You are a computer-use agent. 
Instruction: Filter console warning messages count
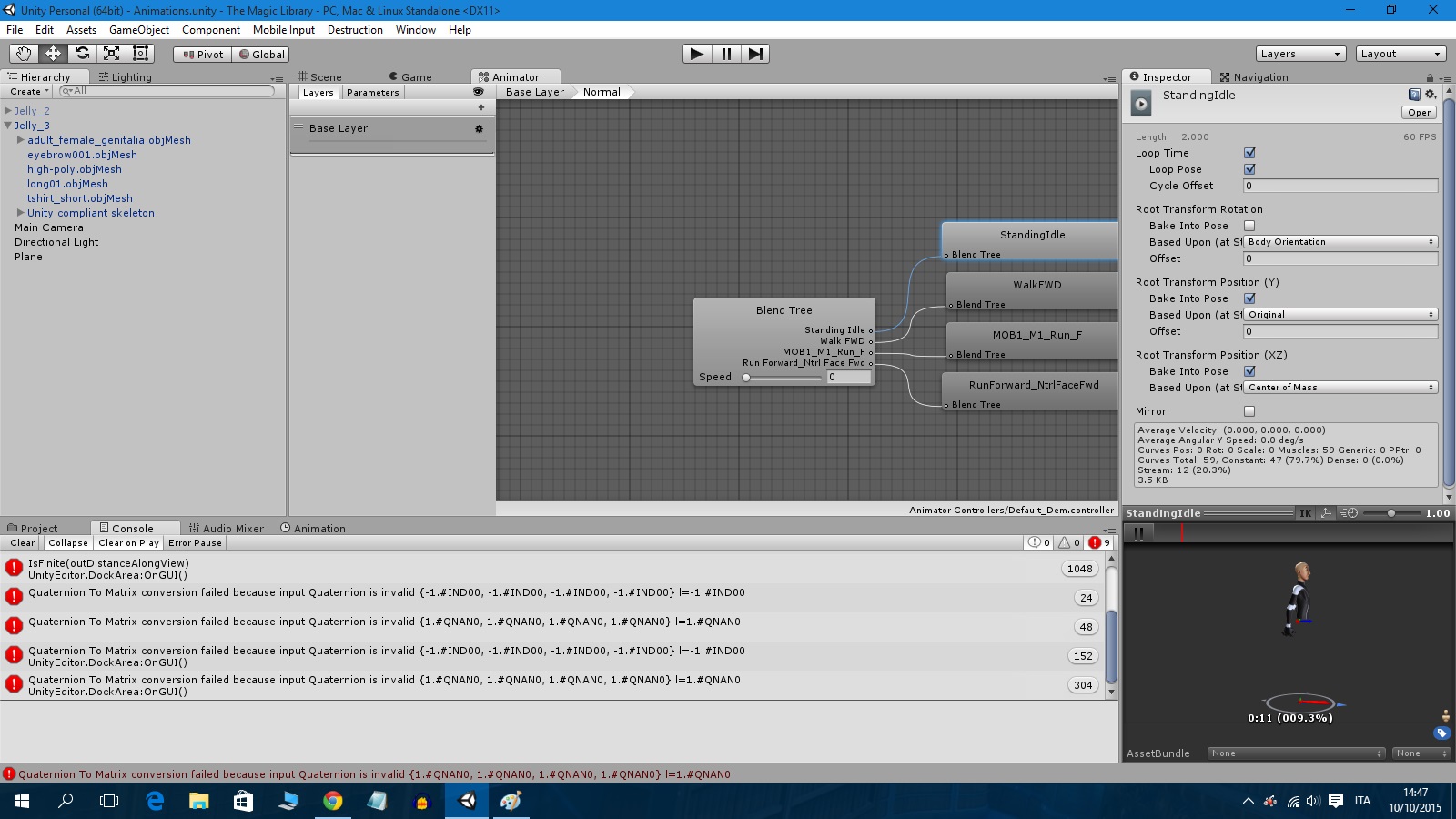1069,542
